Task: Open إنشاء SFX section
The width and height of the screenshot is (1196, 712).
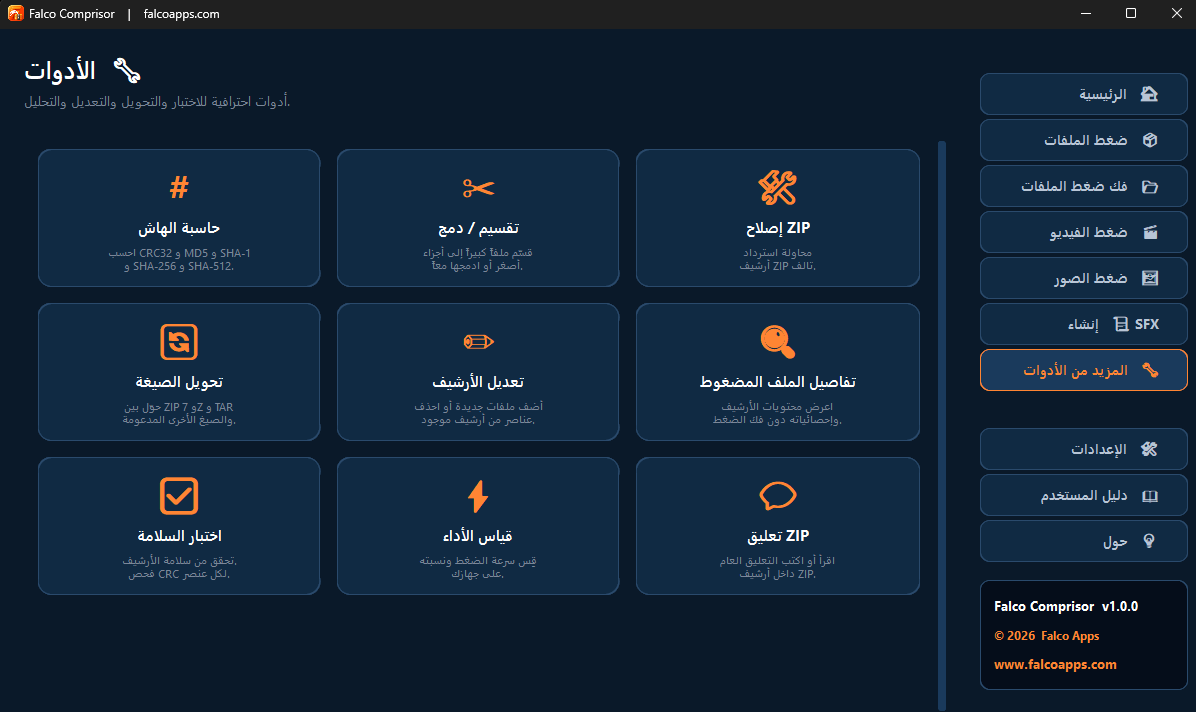Action: coord(1083,324)
